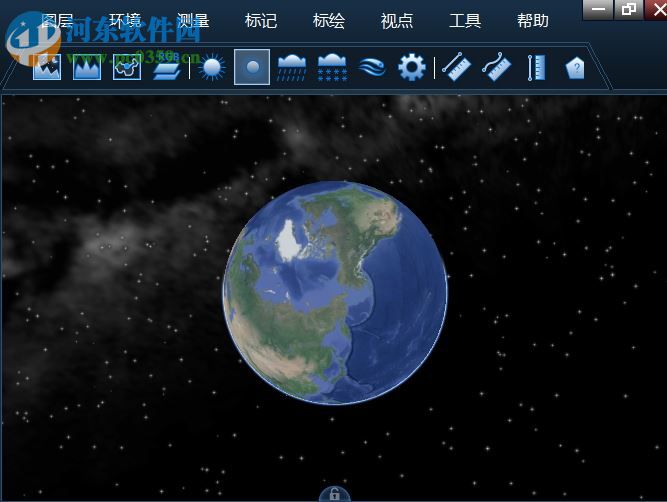Click the stacked layers icon
This screenshot has width=667, height=502.
pos(166,68)
